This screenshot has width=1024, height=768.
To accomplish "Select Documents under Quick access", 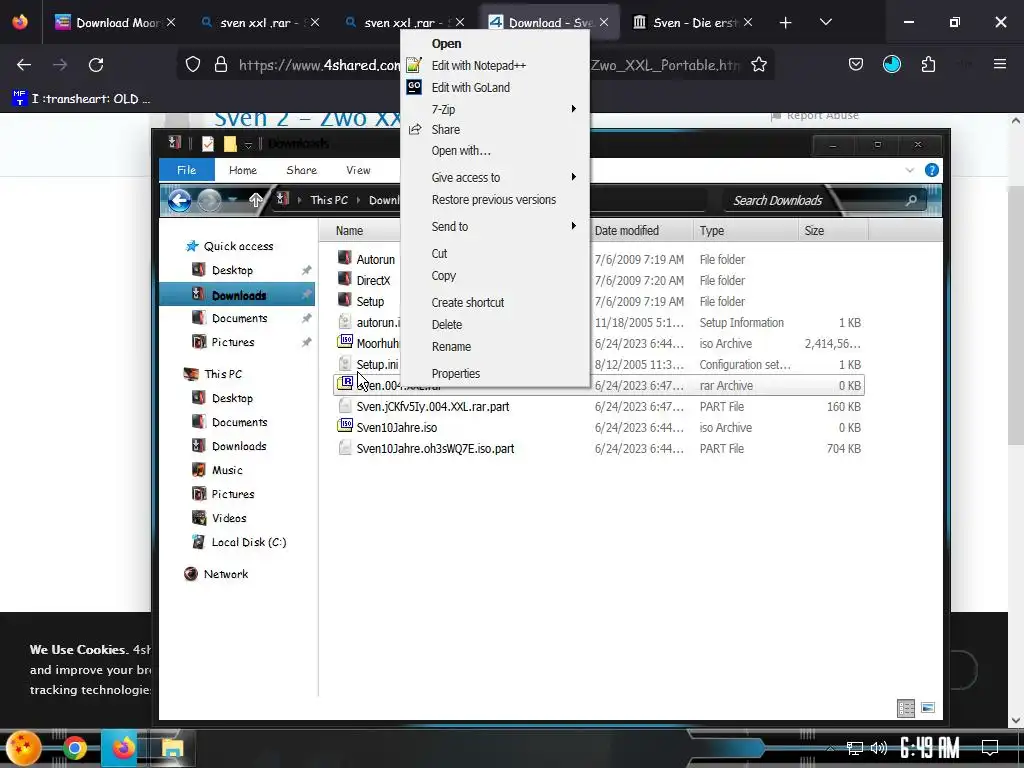I will click(x=239, y=318).
